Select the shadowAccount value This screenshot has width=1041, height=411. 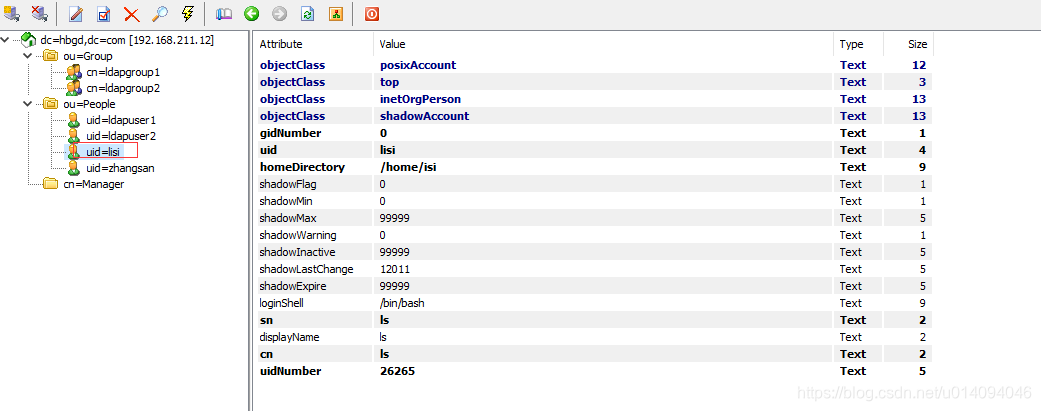(424, 116)
